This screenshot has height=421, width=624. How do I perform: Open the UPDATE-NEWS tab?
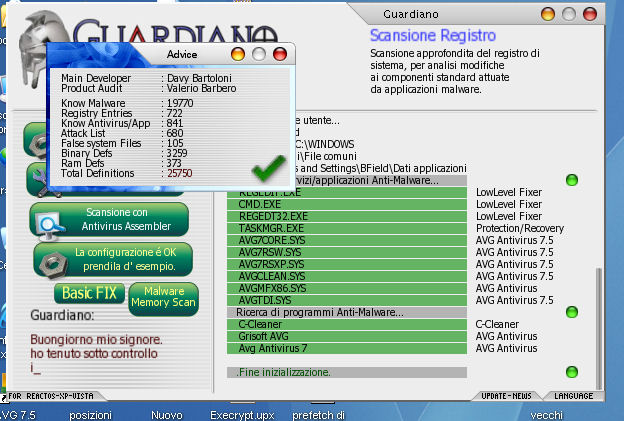[508, 396]
